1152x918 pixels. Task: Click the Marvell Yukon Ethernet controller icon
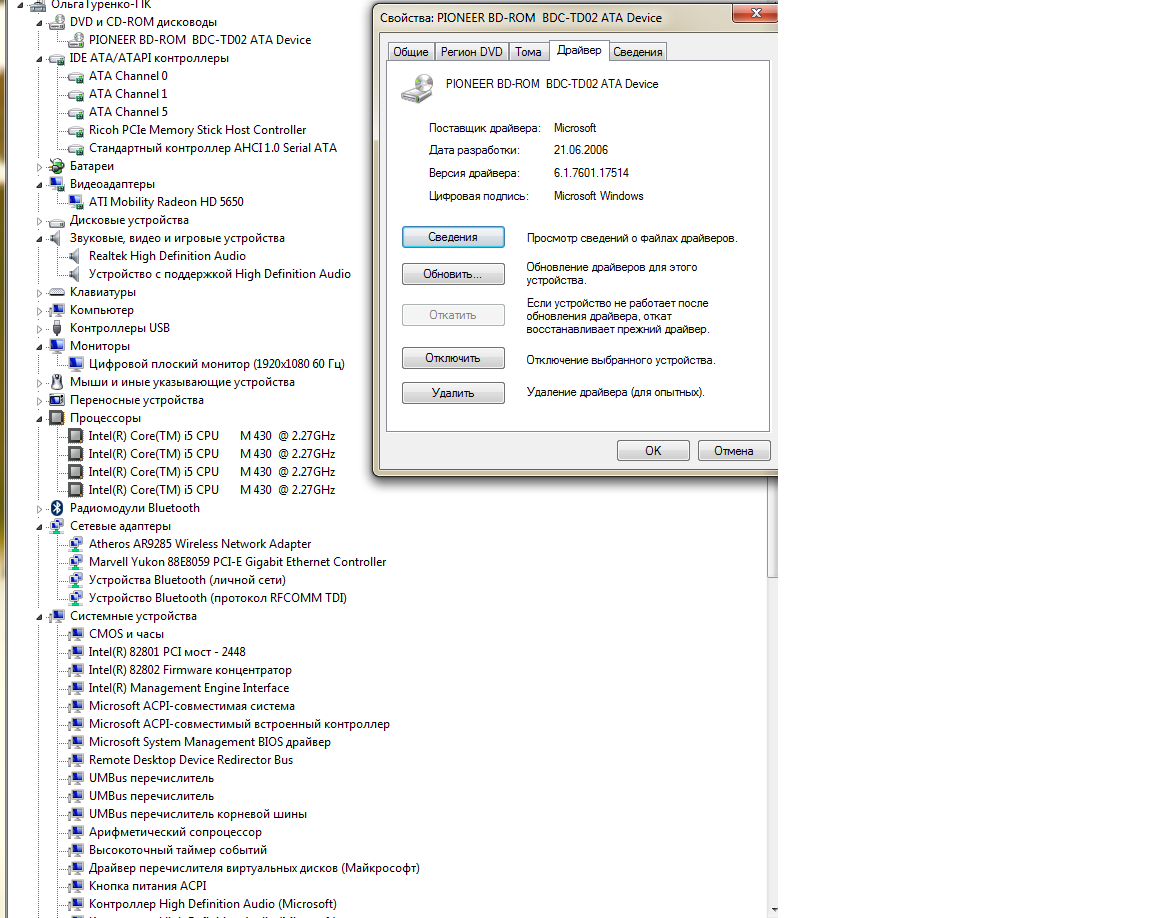pyautogui.click(x=76, y=562)
